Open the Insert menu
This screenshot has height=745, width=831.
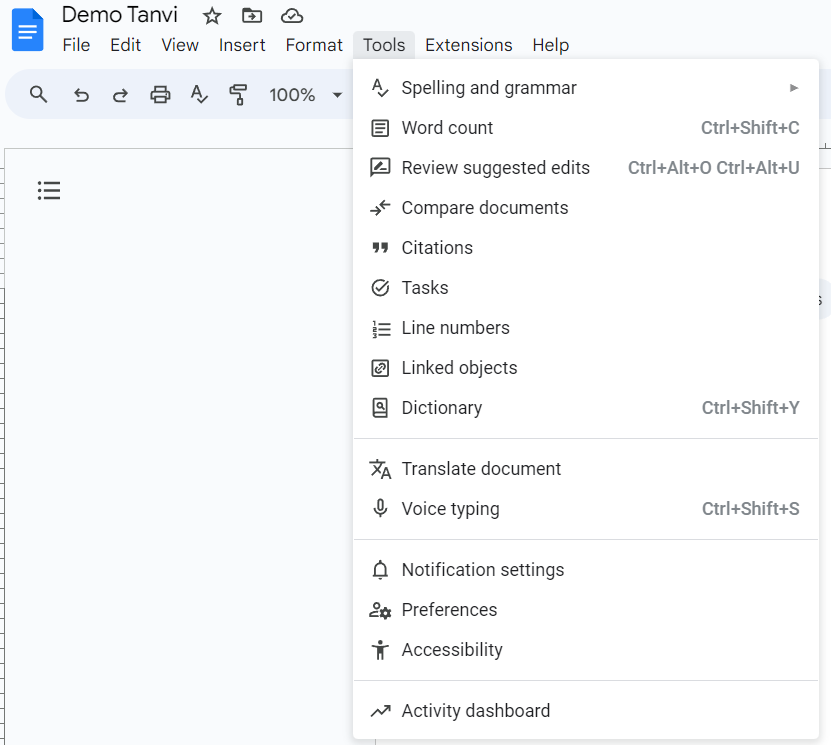(242, 45)
